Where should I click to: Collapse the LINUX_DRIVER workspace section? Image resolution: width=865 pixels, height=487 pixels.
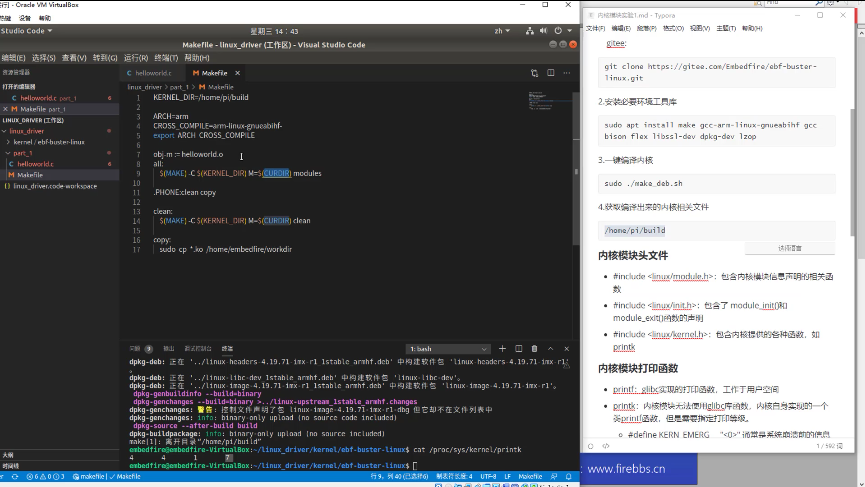(x=33, y=120)
